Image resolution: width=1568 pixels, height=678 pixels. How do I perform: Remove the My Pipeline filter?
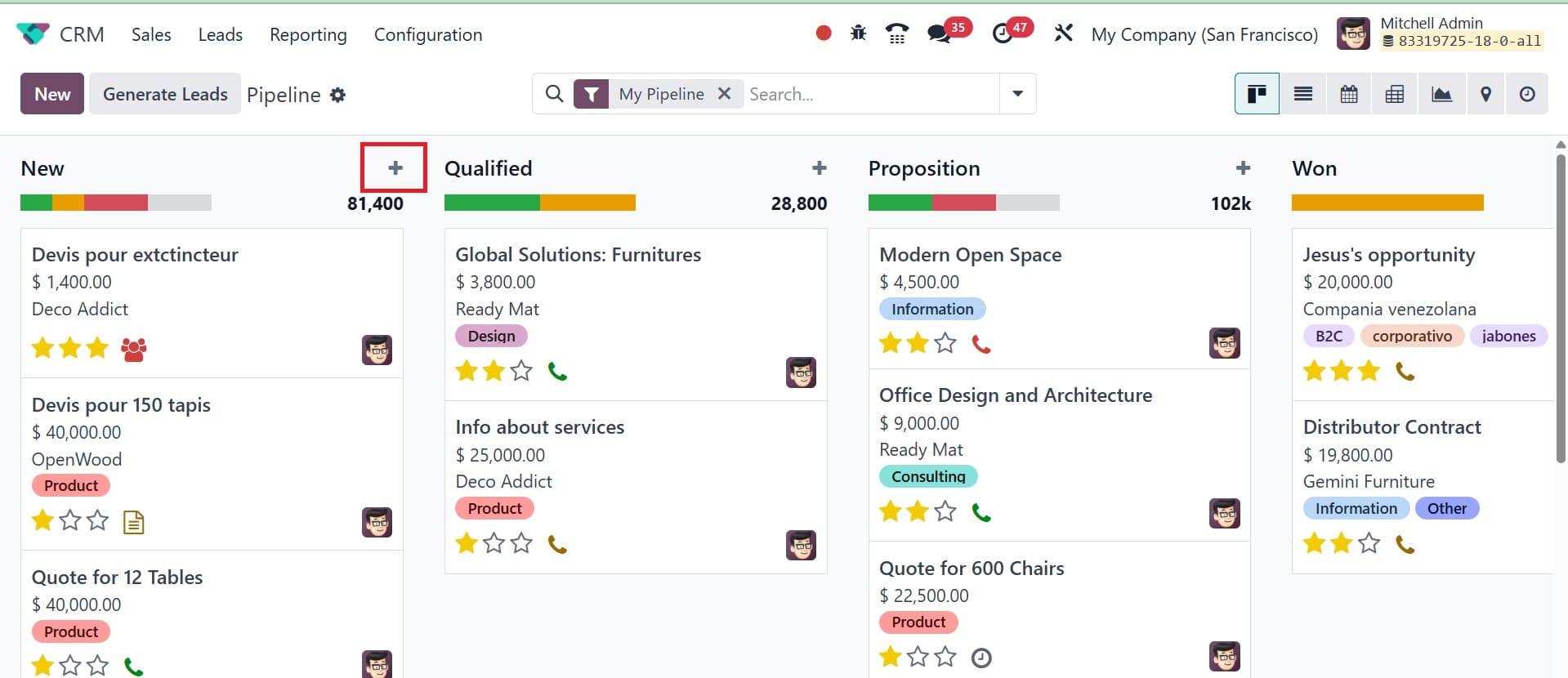tap(724, 94)
